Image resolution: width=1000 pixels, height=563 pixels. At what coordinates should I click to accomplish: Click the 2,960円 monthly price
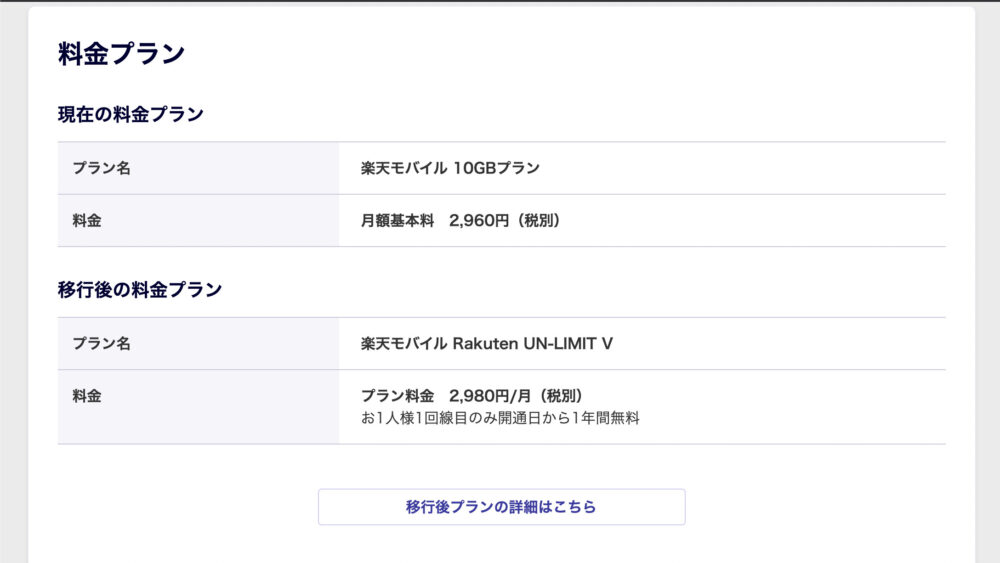tap(479, 221)
